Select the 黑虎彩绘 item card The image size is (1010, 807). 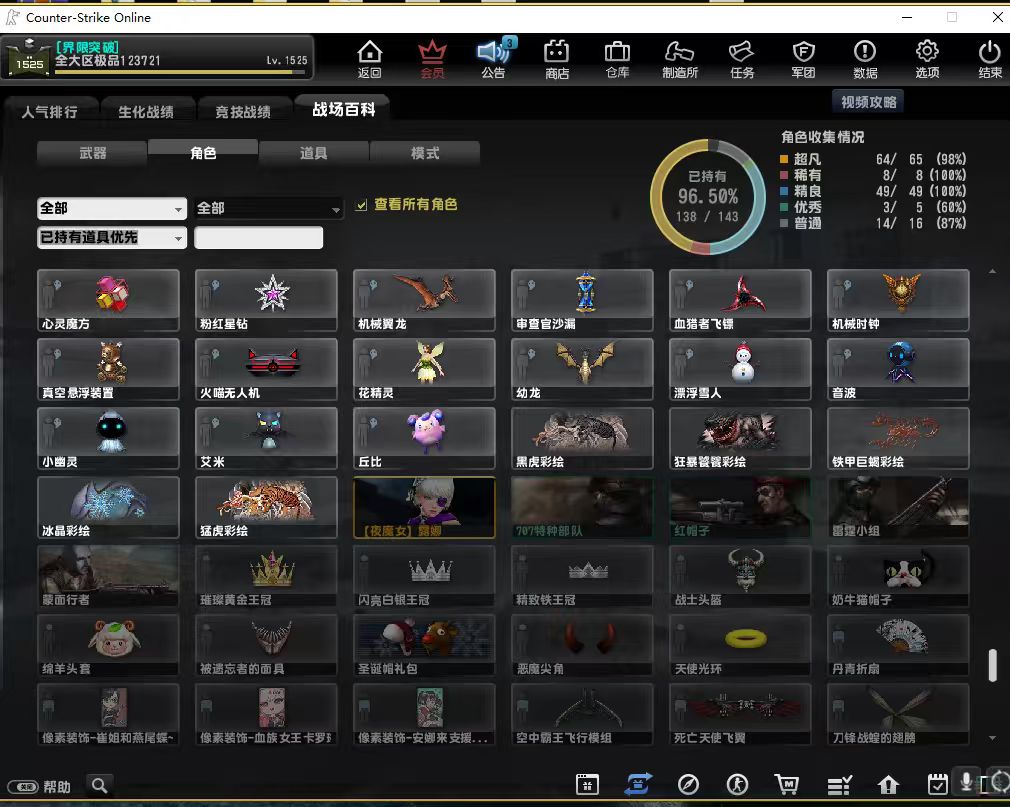click(582, 438)
